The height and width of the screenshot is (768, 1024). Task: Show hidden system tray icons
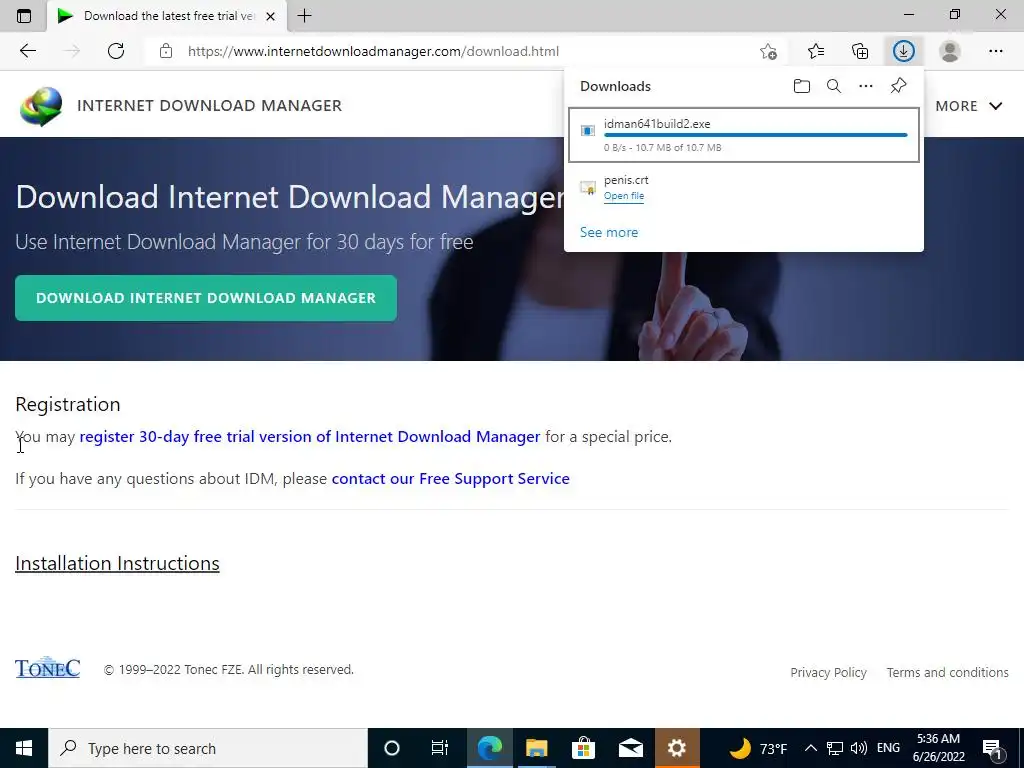[x=810, y=748]
